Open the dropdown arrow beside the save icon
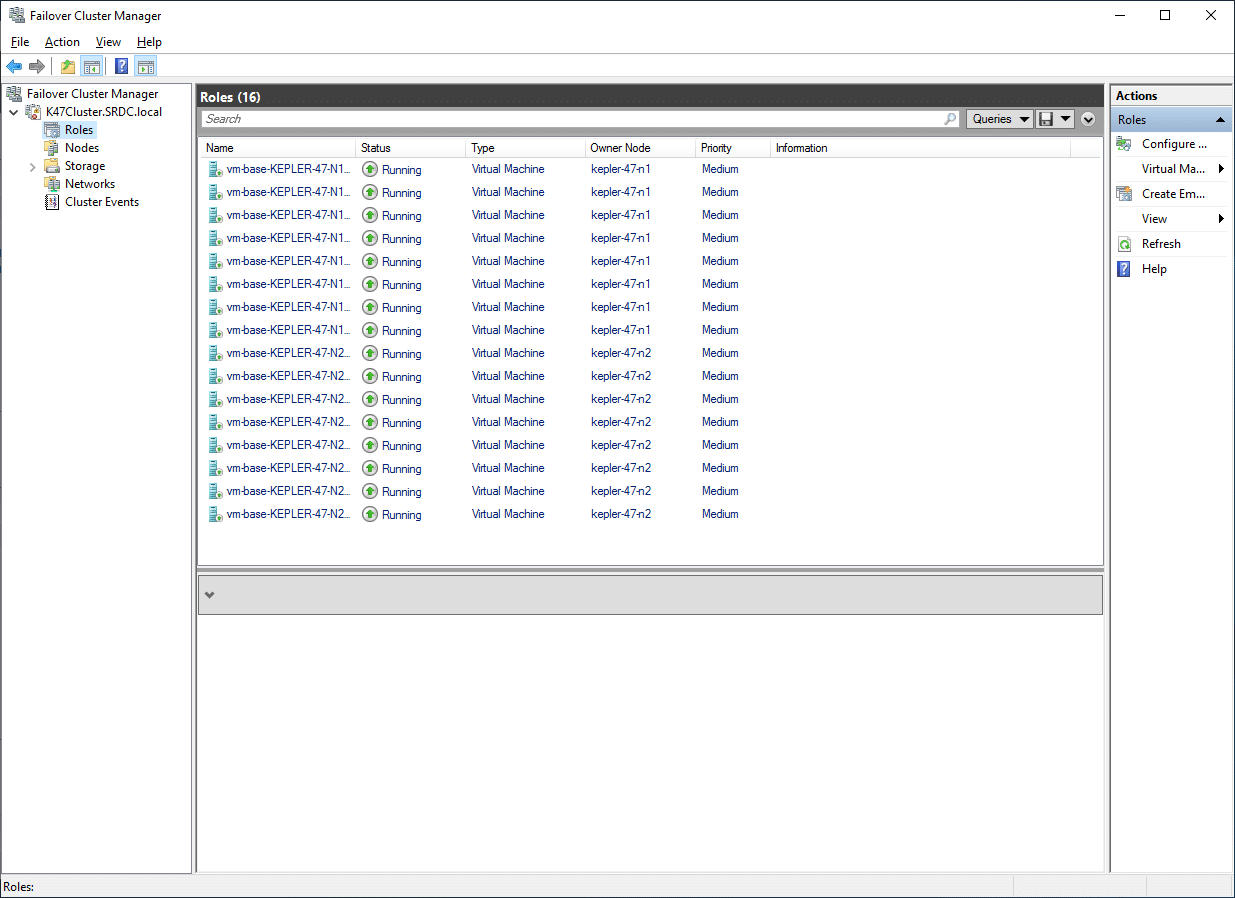Screen dimensions: 1235x898 [1066, 119]
